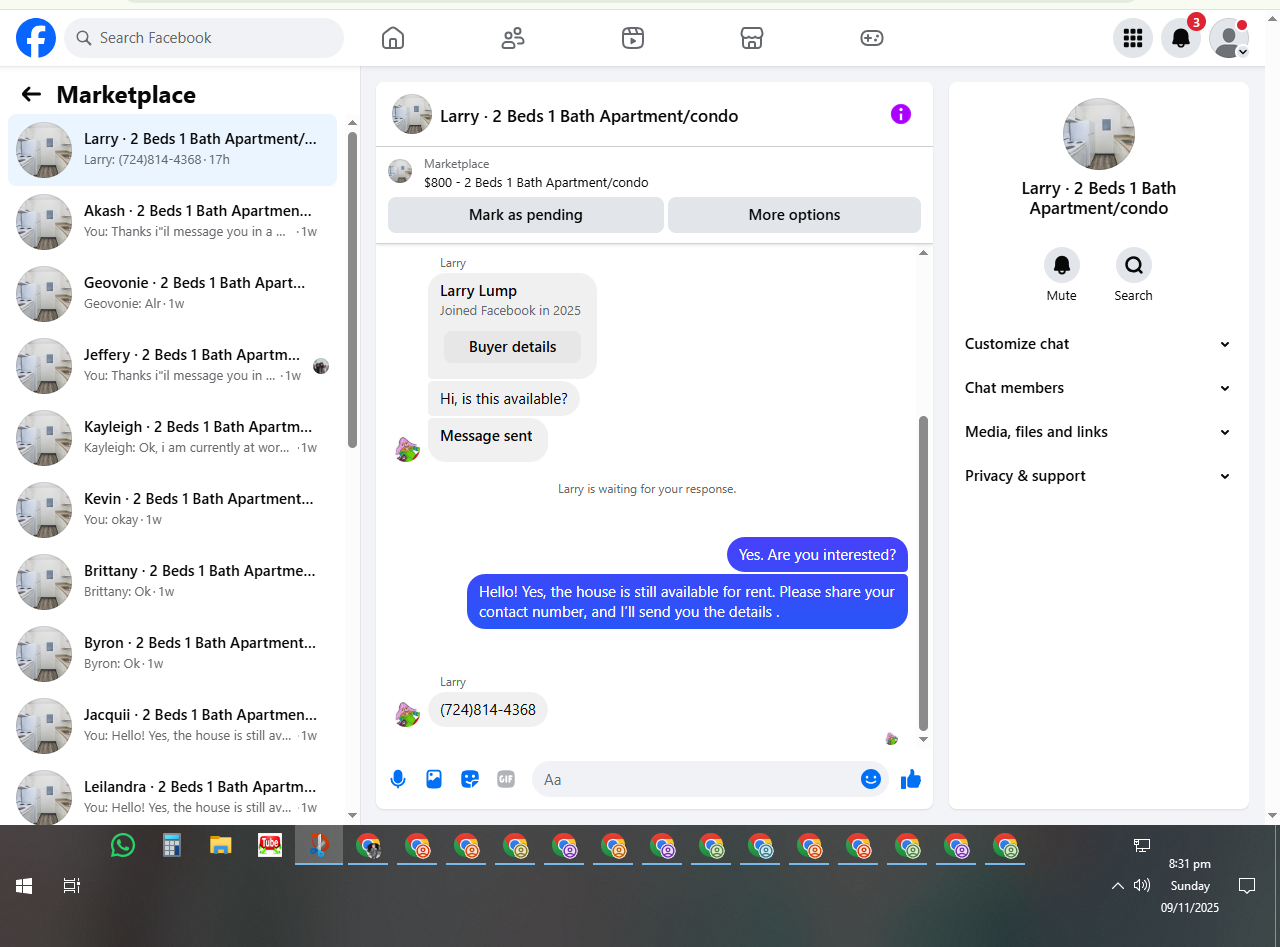1280x947 pixels.
Task: Click the 'Hi, is this available?' message
Action: pos(504,399)
